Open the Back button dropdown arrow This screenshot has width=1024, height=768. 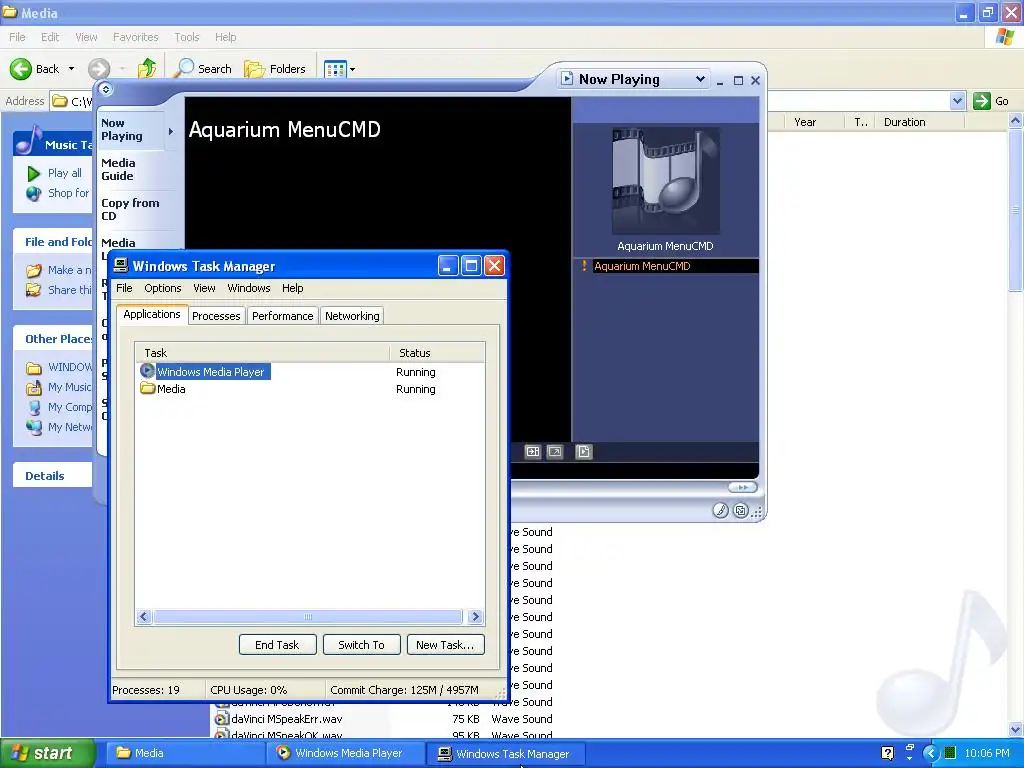[71, 69]
